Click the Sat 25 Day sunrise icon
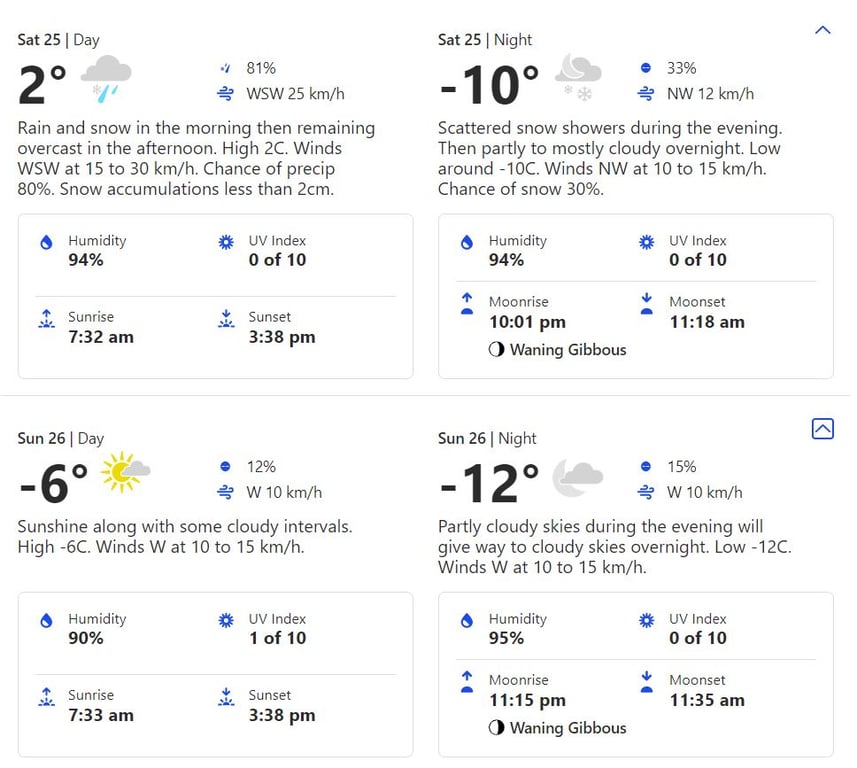 (x=46, y=320)
